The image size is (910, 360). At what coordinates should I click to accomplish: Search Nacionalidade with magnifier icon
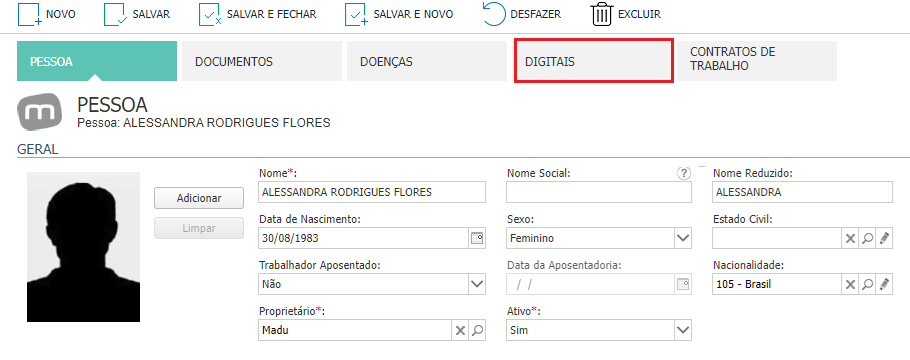click(868, 284)
